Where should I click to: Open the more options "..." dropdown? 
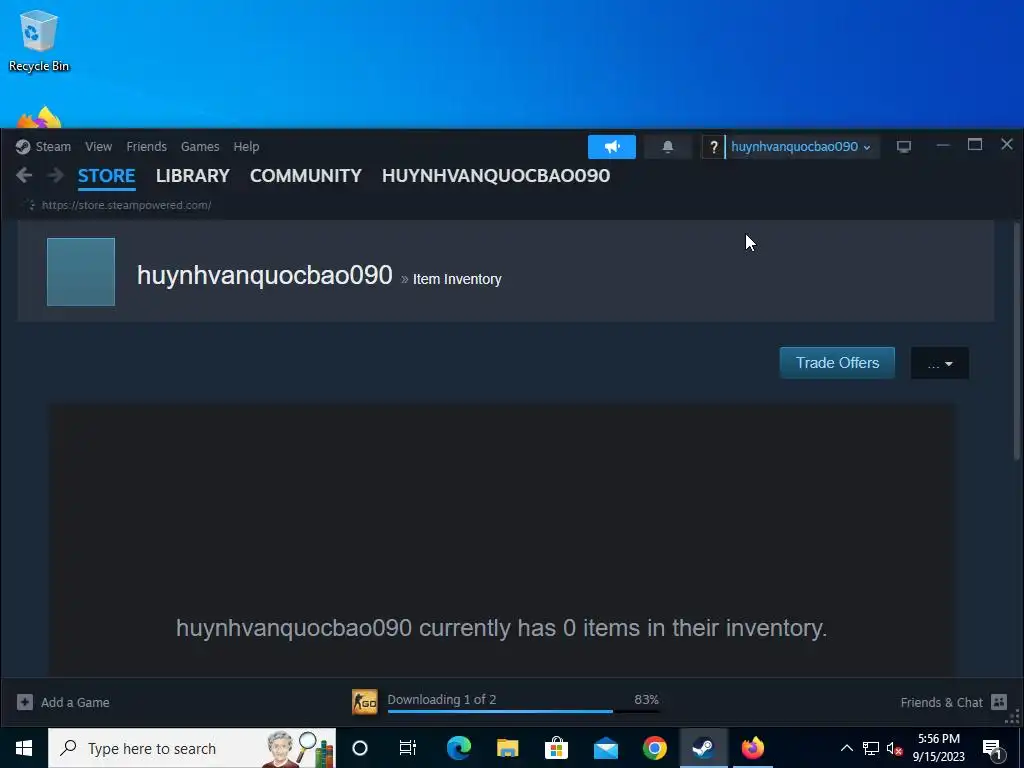940,363
